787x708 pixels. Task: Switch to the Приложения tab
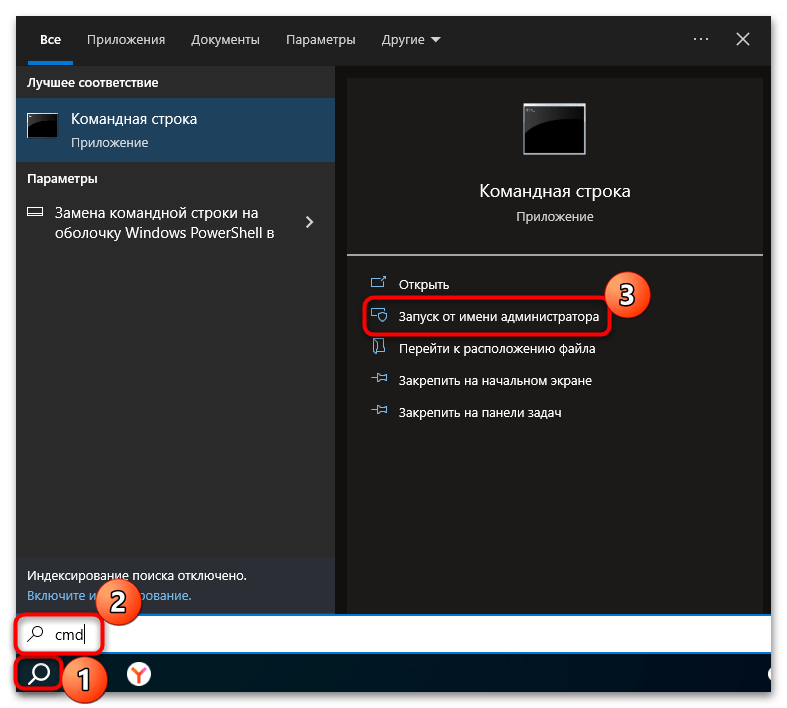(x=126, y=40)
